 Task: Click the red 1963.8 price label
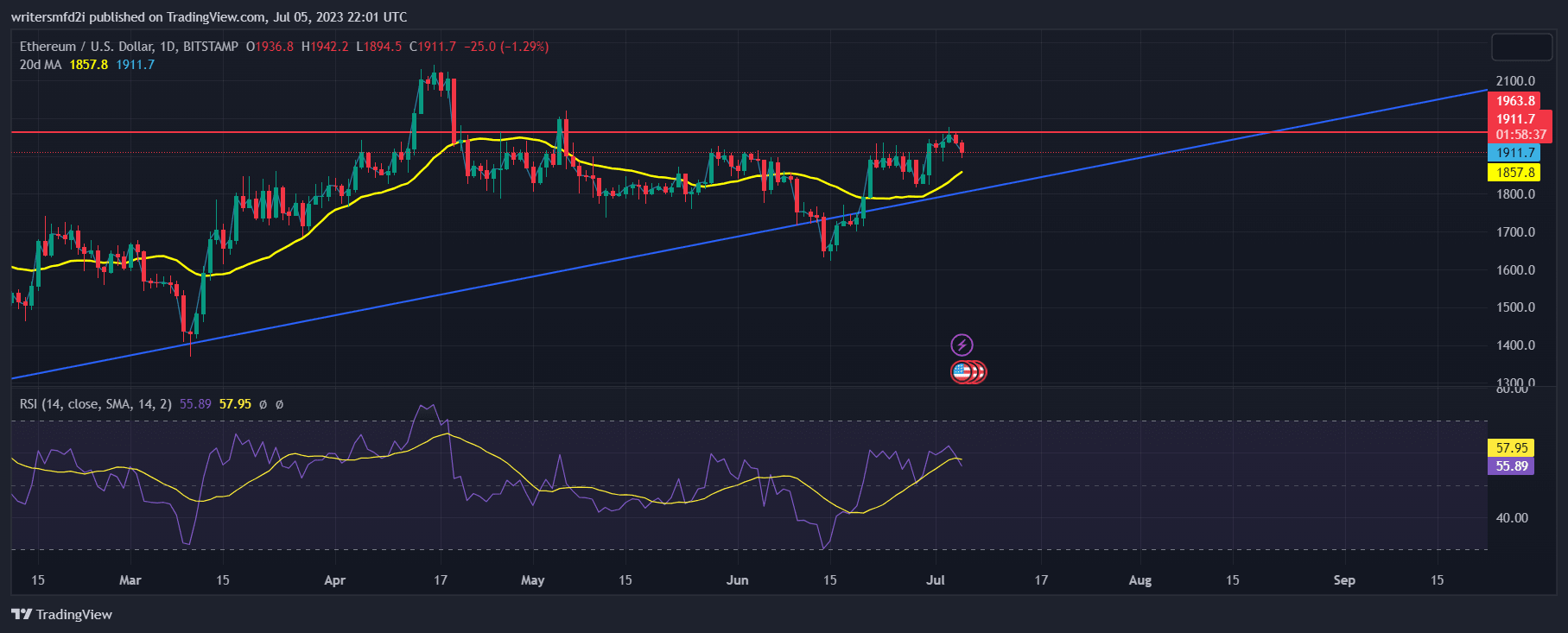coord(1515,101)
